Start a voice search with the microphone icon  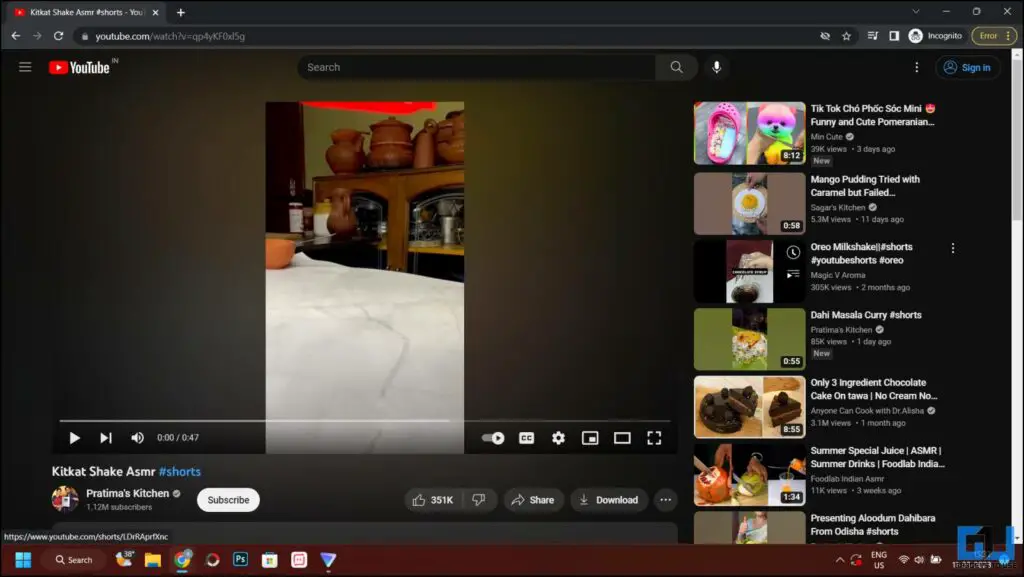pos(716,67)
